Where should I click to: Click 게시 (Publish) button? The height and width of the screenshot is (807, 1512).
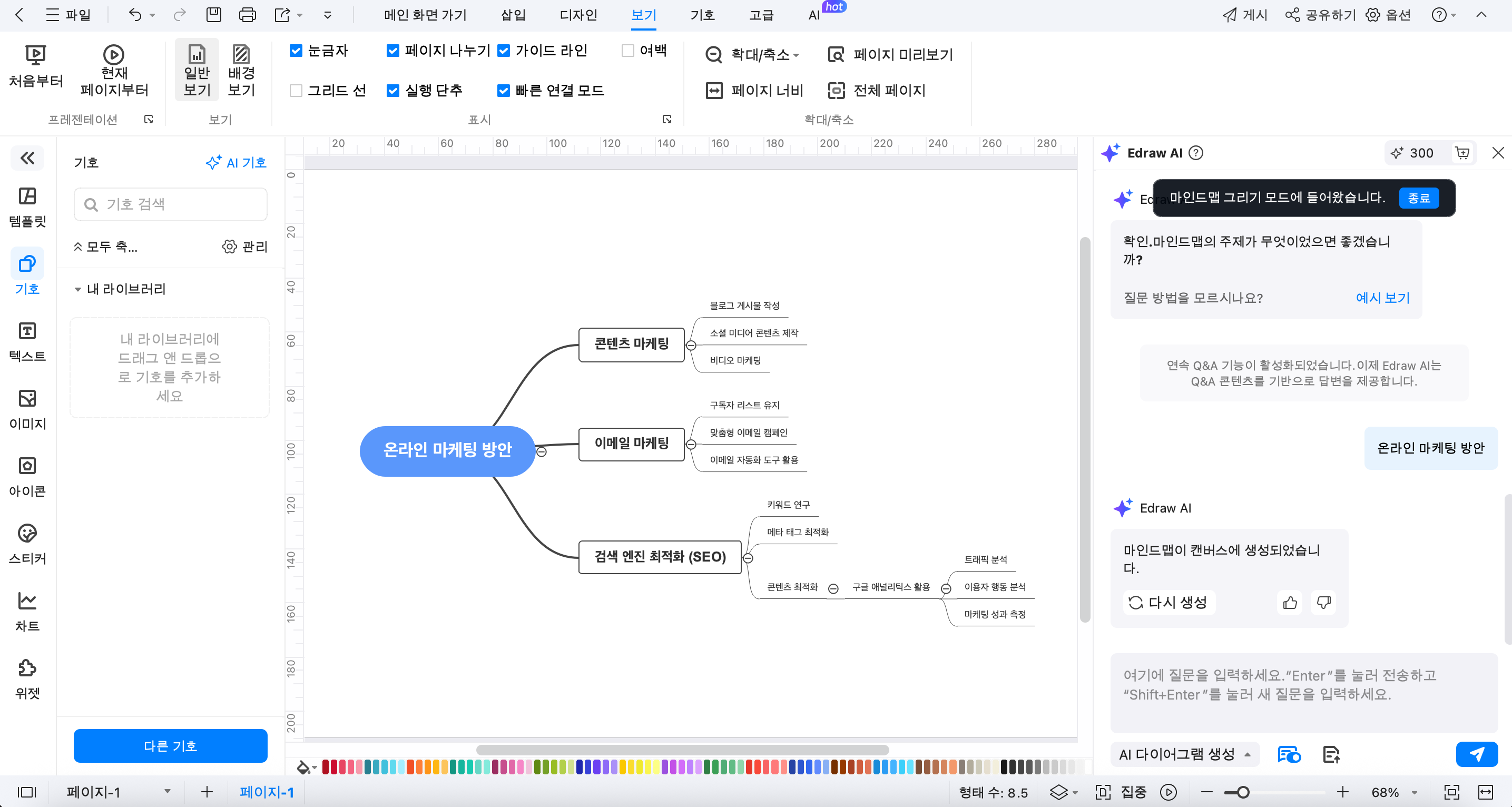(1245, 15)
